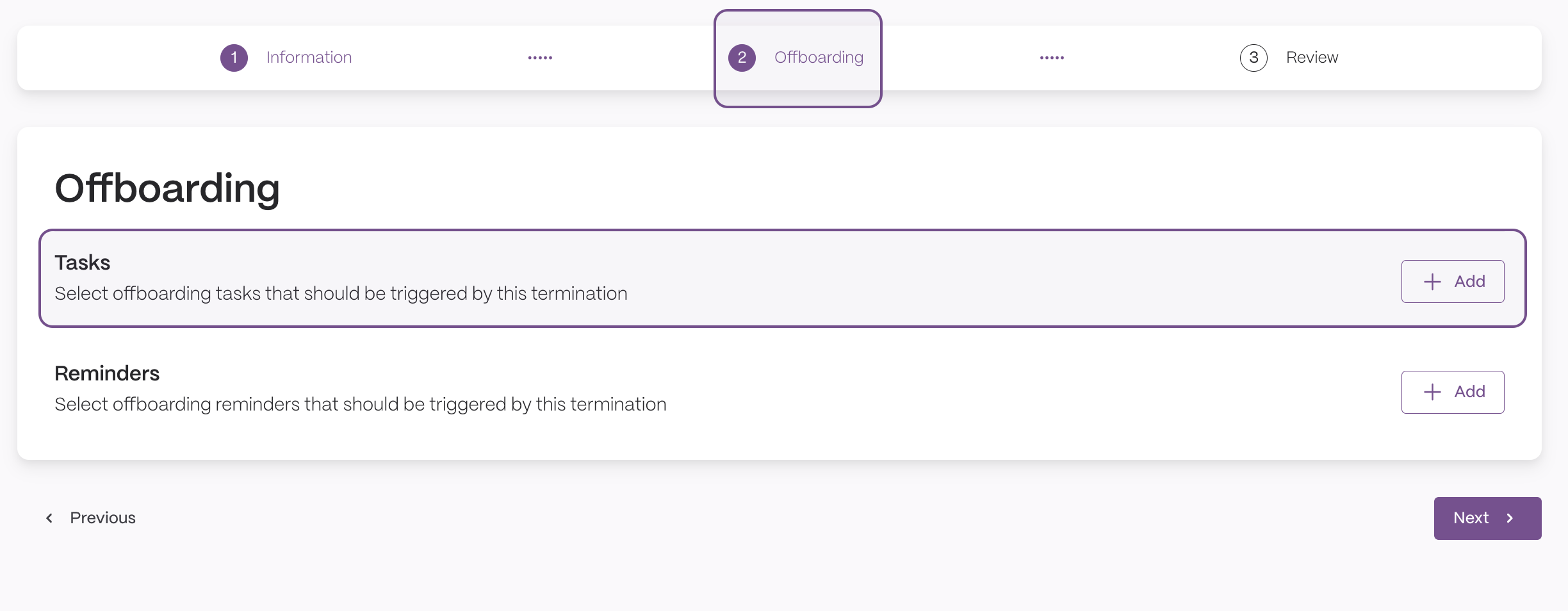Screen dimensions: 1568x611
Task: Click the dots between Information and Offboarding
Action: click(540, 58)
